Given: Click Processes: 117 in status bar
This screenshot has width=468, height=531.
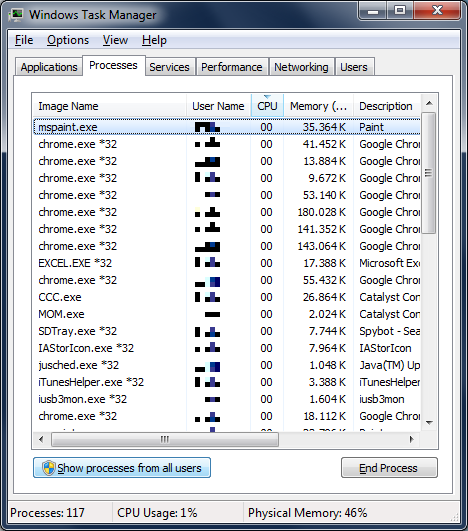Looking at the screenshot, I should 47,512.
